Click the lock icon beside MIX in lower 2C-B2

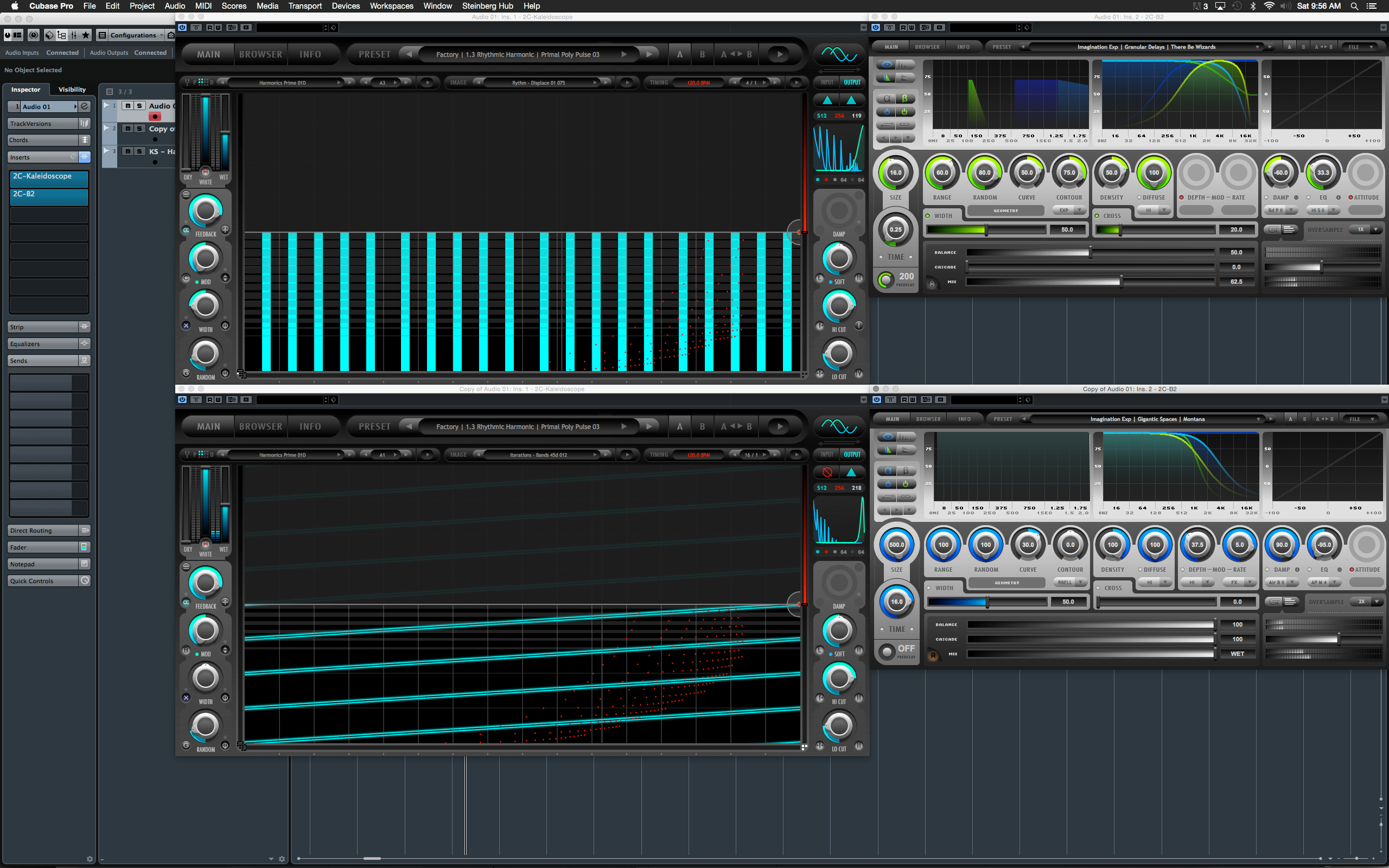933,655
